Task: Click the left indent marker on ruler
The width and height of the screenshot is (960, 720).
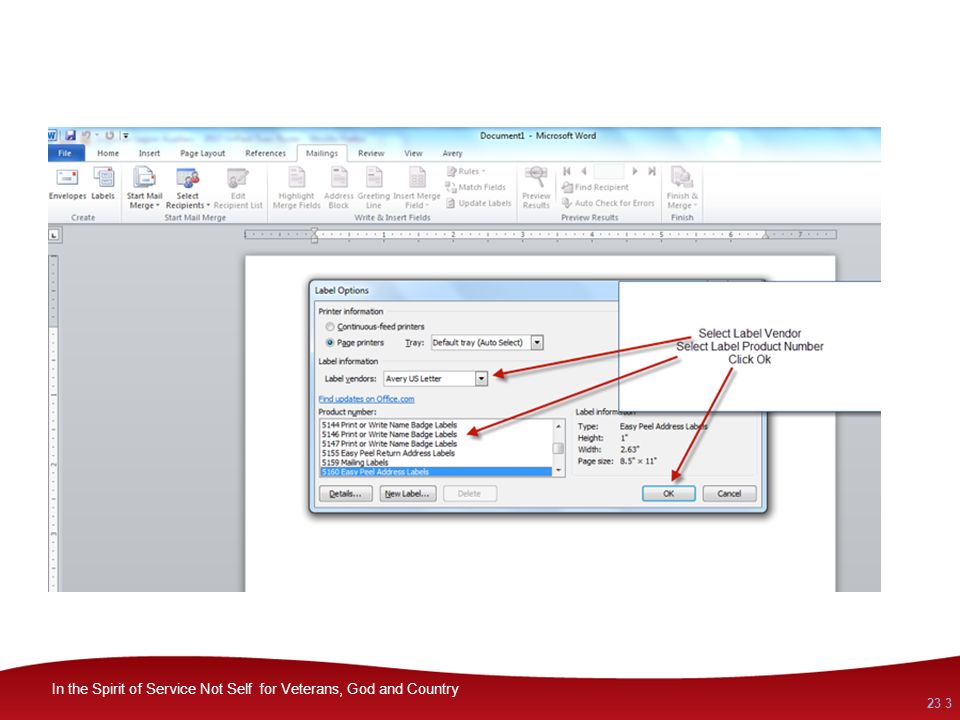Action: [314, 235]
